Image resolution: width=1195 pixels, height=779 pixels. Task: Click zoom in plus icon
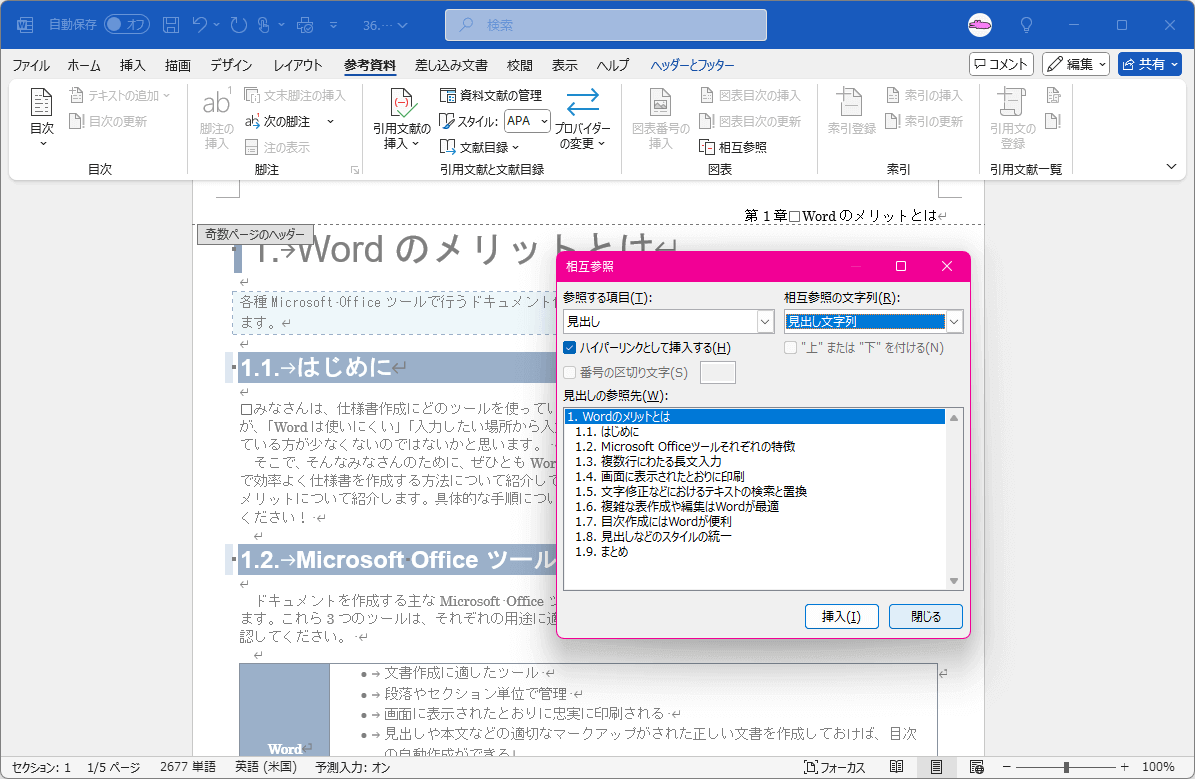coord(1124,767)
